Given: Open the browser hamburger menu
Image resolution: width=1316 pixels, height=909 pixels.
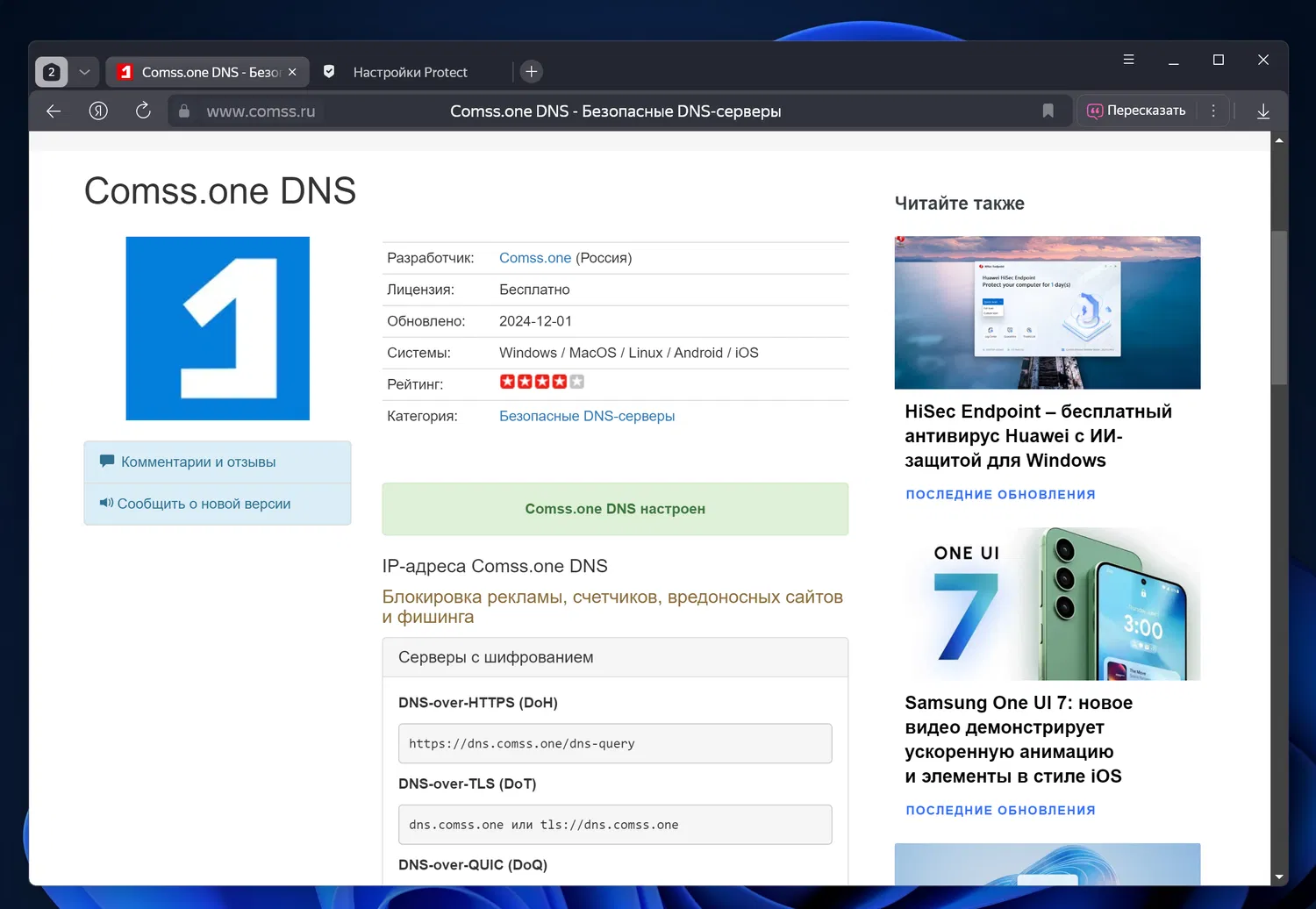Looking at the screenshot, I should point(1128,60).
